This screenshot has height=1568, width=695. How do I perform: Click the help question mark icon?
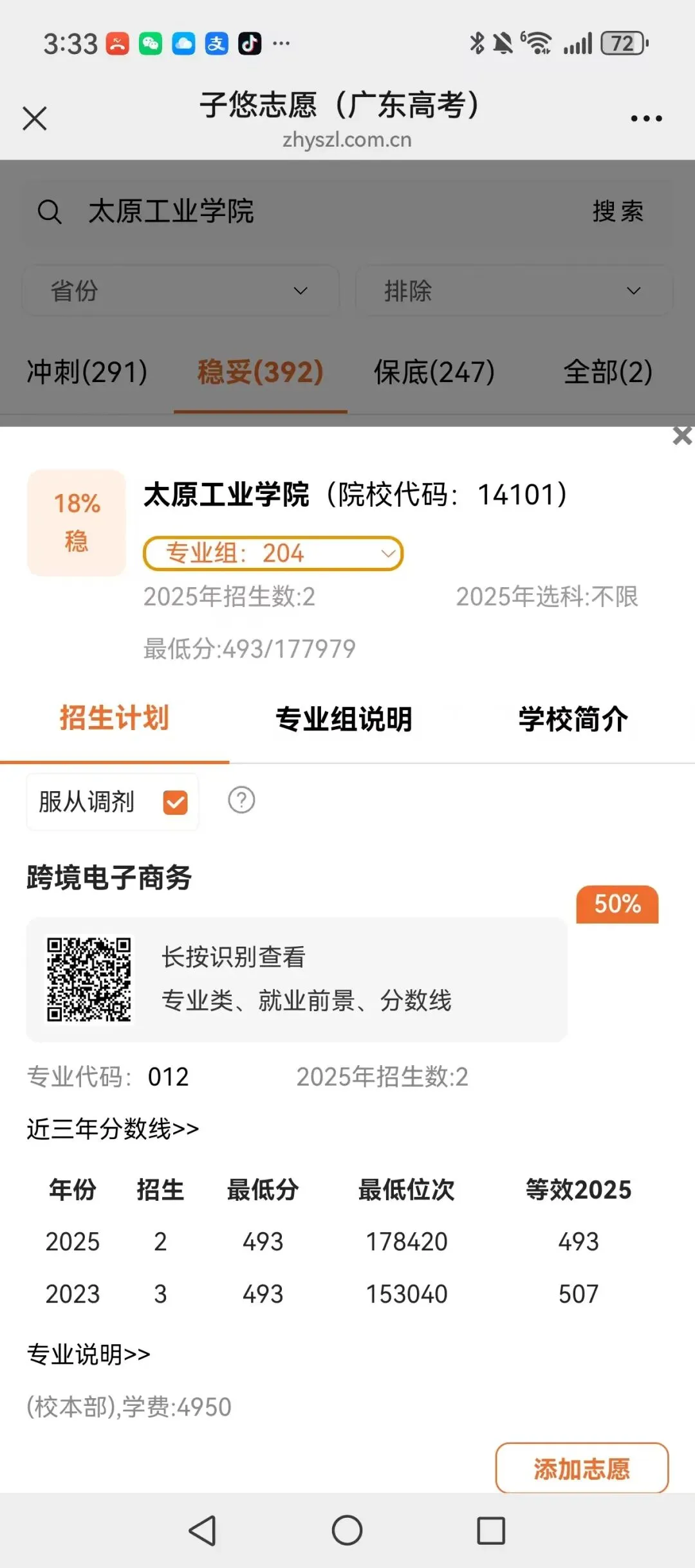click(x=241, y=800)
